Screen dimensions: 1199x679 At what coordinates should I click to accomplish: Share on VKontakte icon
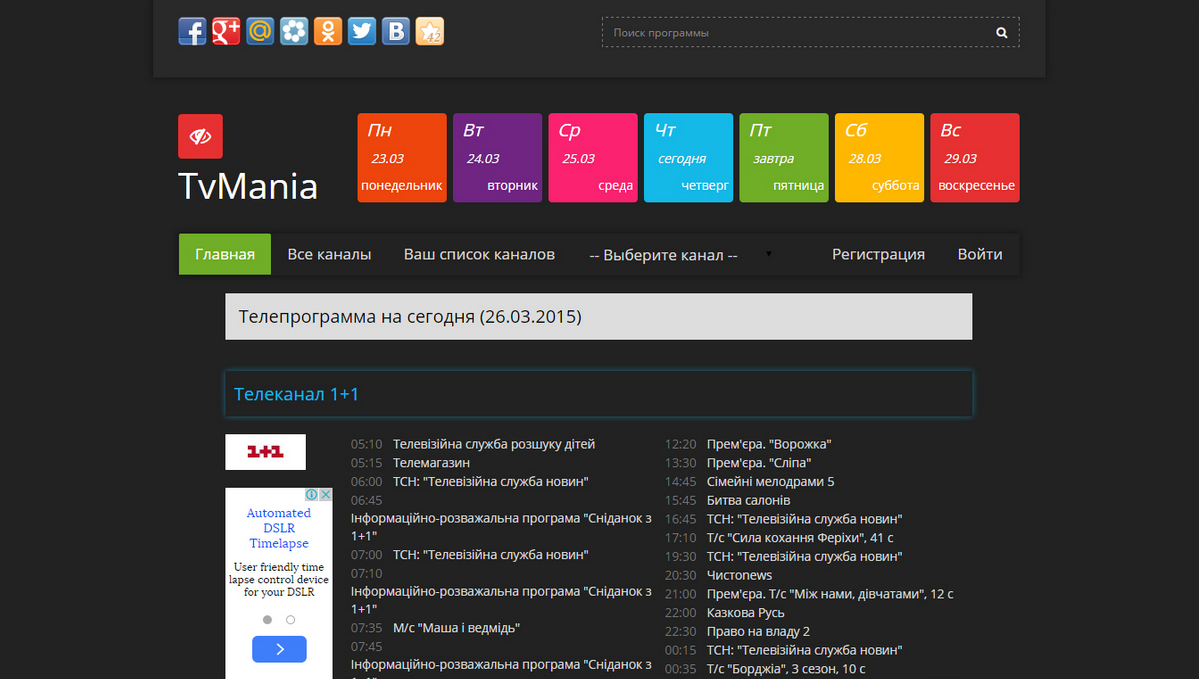click(396, 31)
